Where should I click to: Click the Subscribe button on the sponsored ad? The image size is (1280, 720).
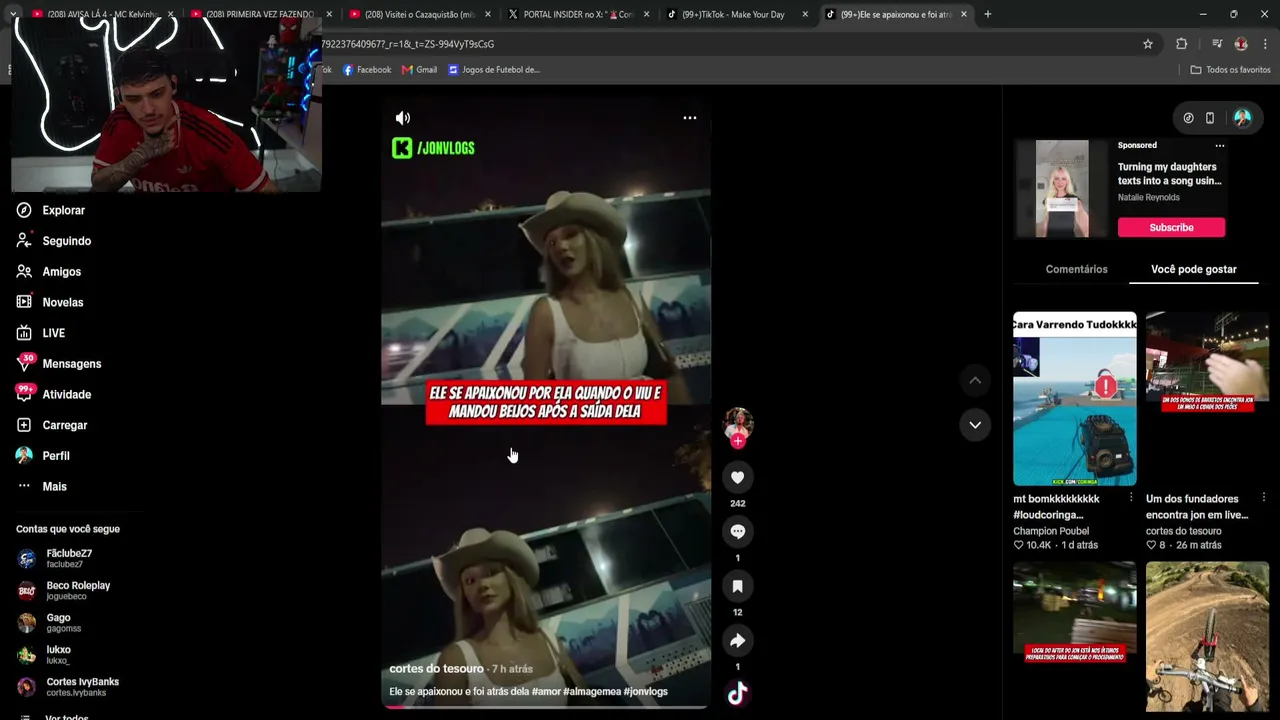pos(1171,227)
